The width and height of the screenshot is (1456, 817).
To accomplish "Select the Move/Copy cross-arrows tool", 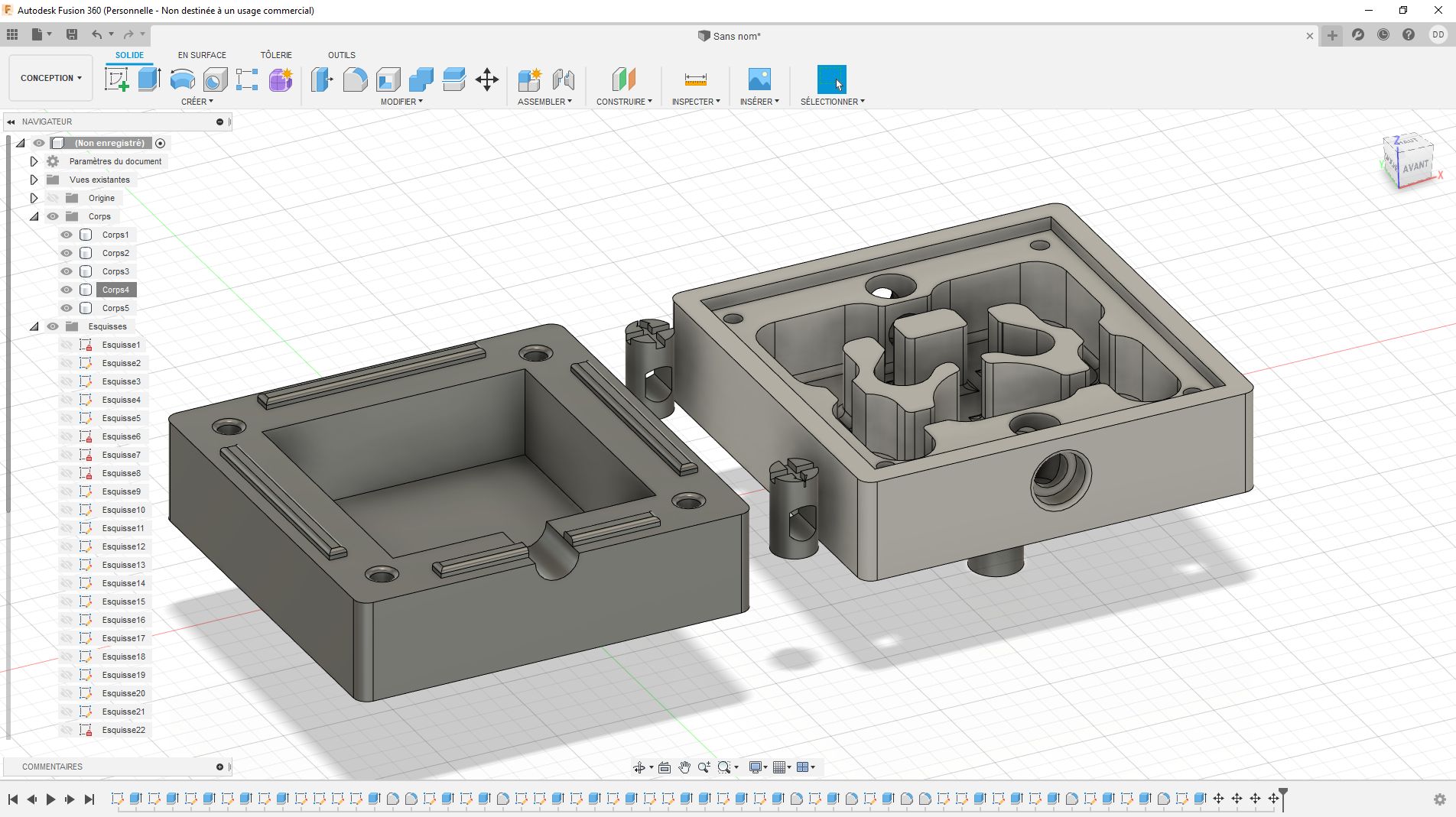I will point(487,79).
